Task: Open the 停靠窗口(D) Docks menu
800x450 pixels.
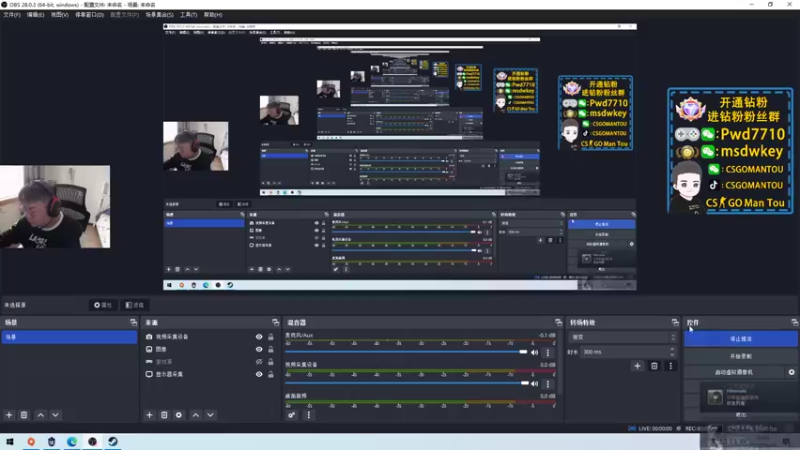Action: point(89,15)
